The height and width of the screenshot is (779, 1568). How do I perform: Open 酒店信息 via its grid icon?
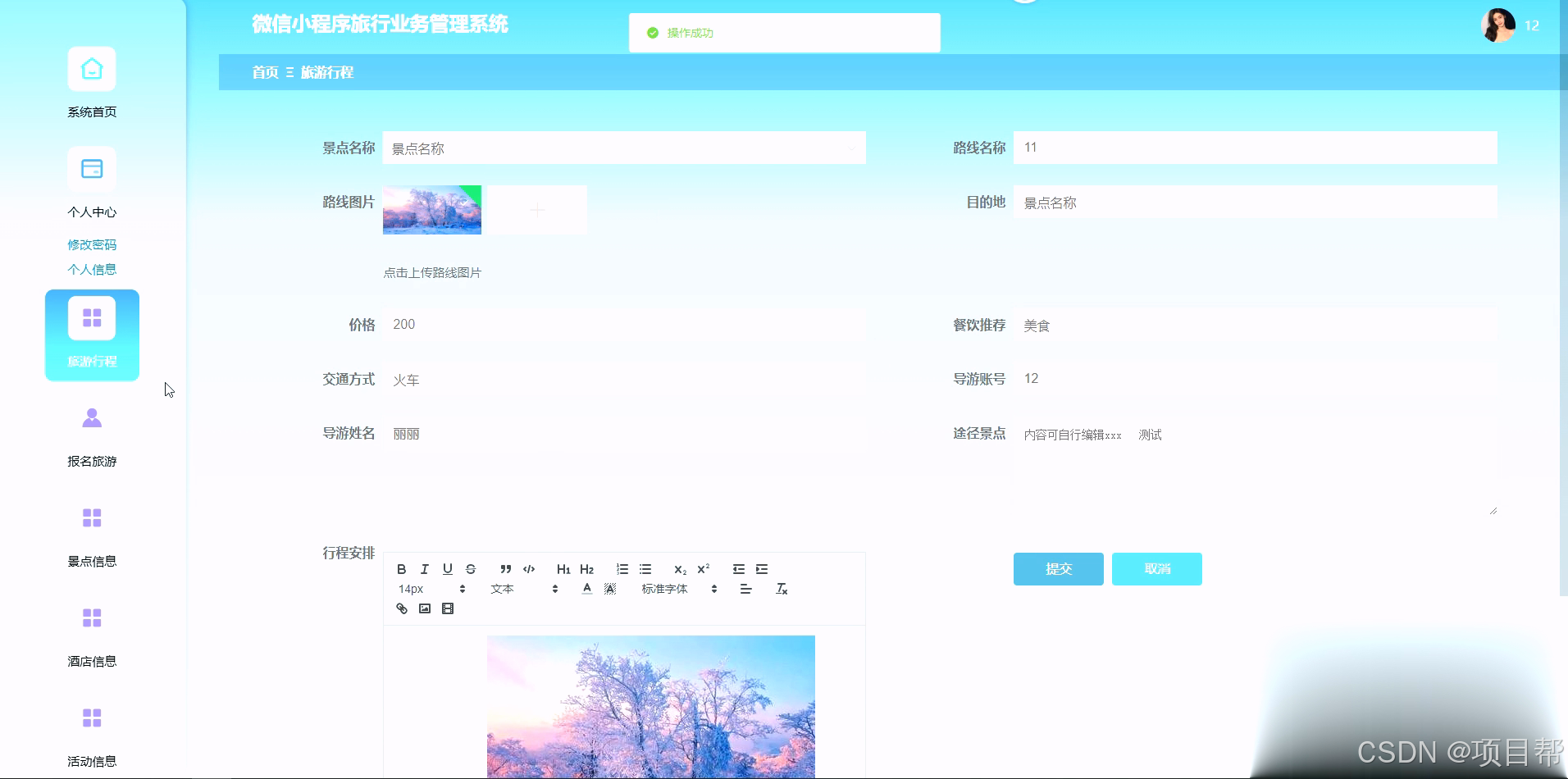coord(92,617)
